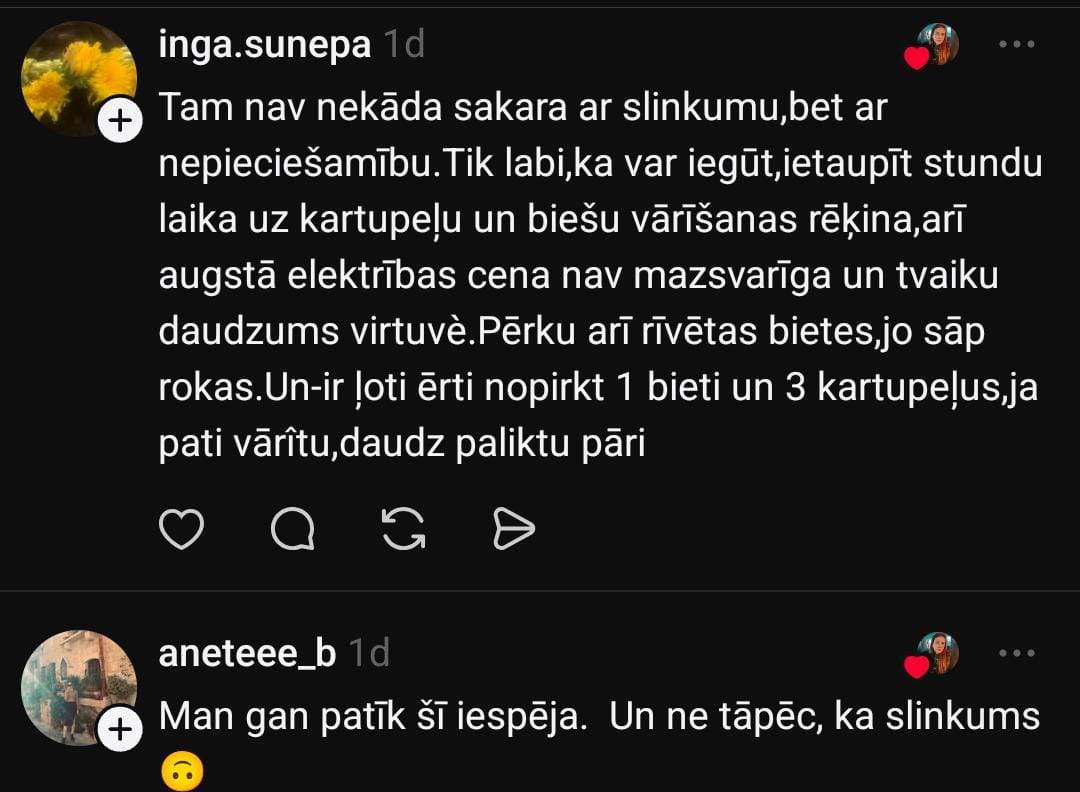Screen dimensions: 1080x792
Task: Click the 1d timestamp beside inga.sunepa
Action: [x=405, y=45]
